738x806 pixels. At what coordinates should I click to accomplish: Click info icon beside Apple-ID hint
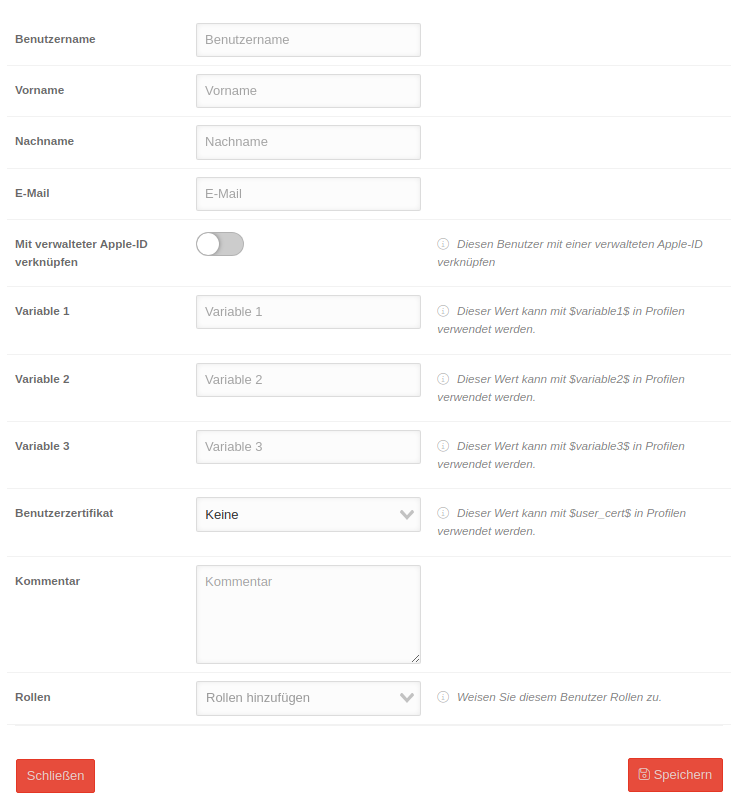(x=443, y=244)
